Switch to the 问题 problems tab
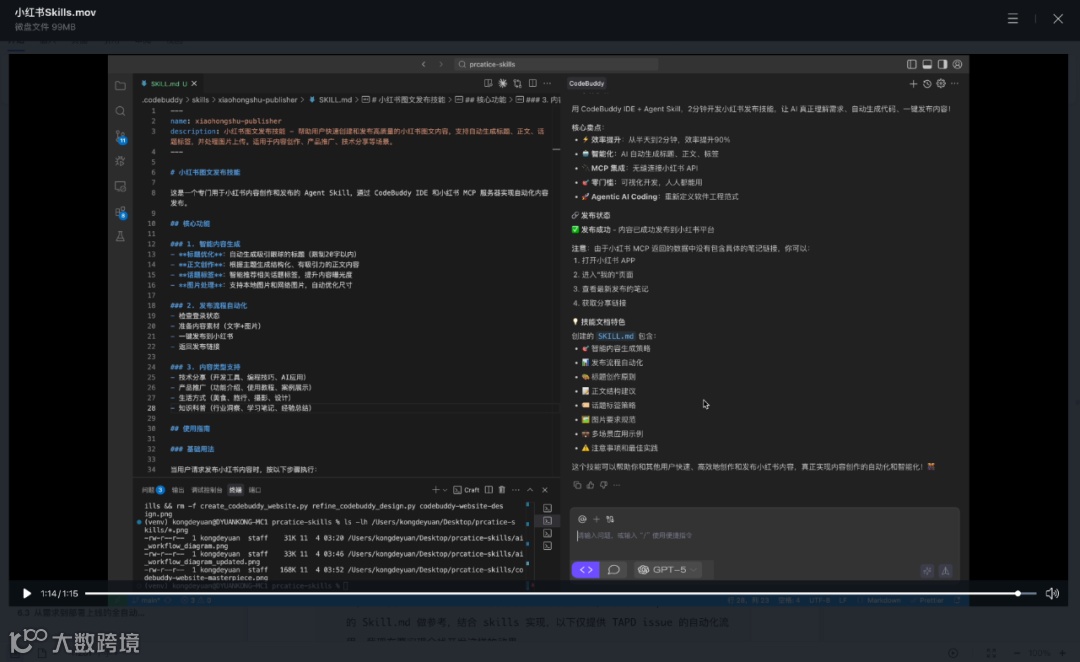The width and height of the screenshot is (1080, 662). click(x=153, y=490)
